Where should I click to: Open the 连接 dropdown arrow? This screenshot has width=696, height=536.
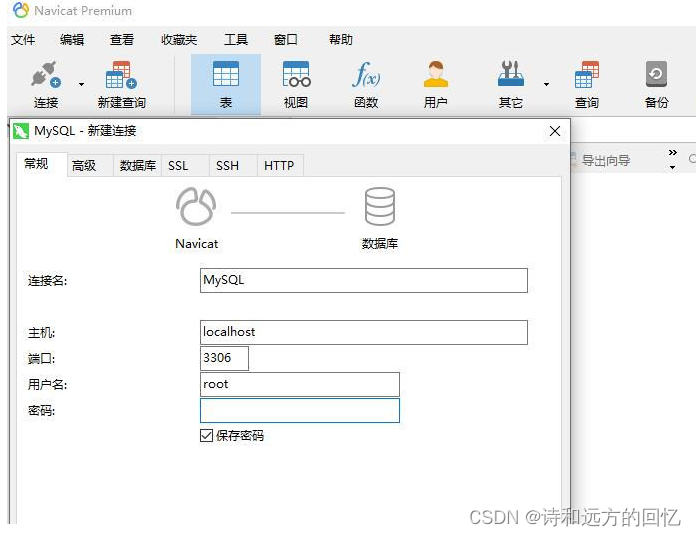point(81,84)
